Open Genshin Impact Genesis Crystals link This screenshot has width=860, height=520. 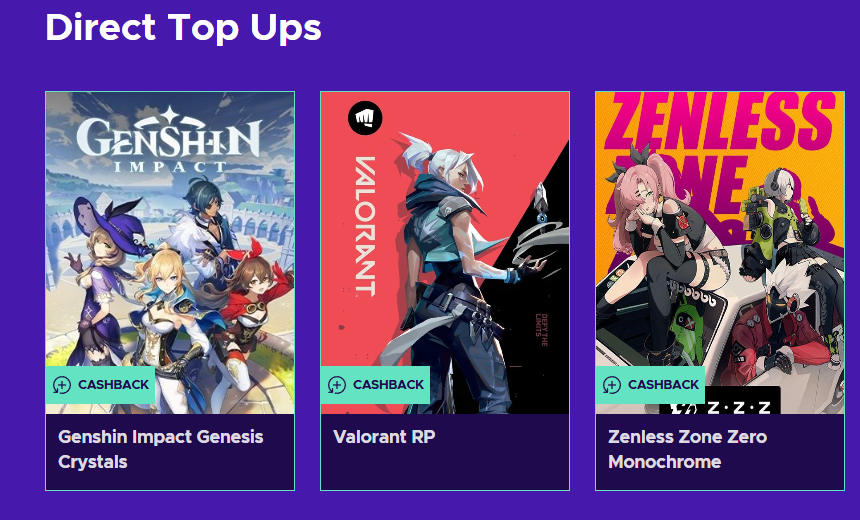160,449
